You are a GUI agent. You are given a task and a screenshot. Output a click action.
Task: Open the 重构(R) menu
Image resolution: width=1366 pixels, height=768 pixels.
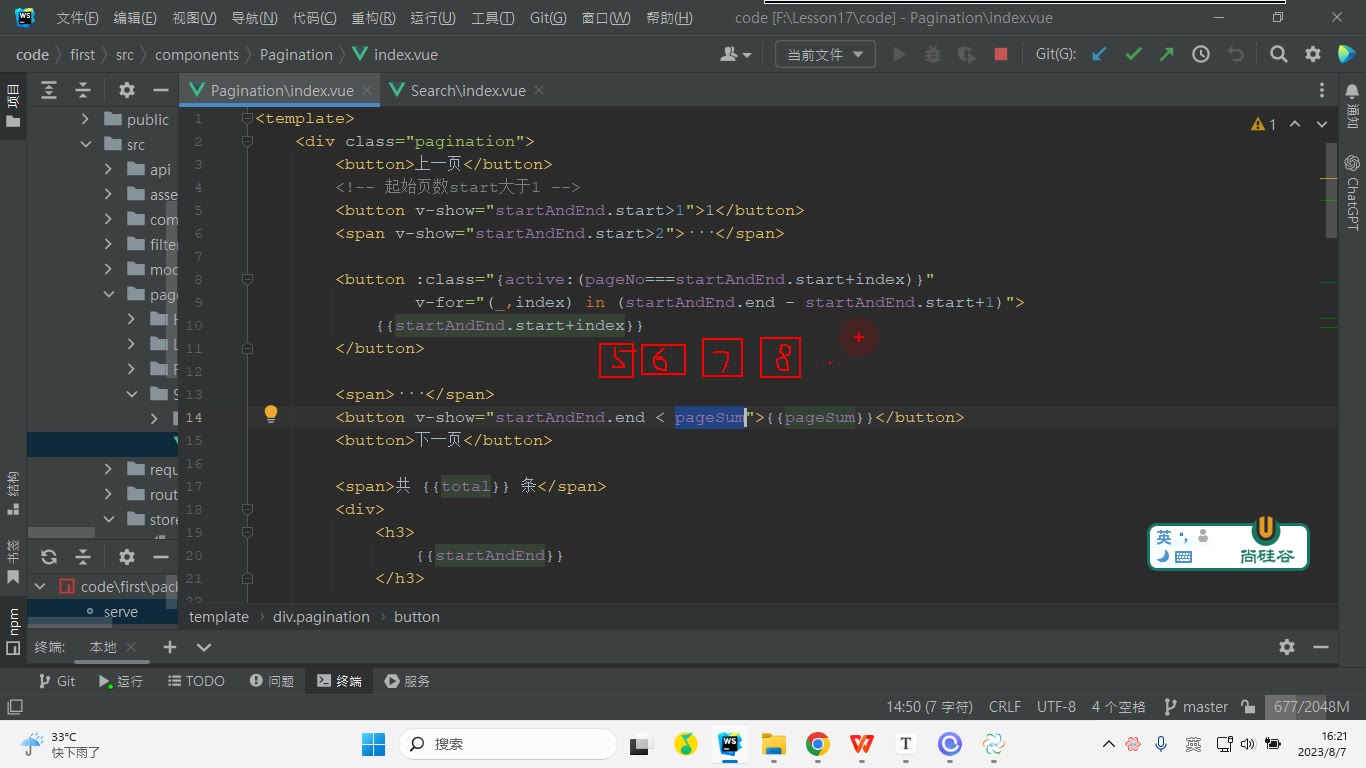tap(373, 18)
